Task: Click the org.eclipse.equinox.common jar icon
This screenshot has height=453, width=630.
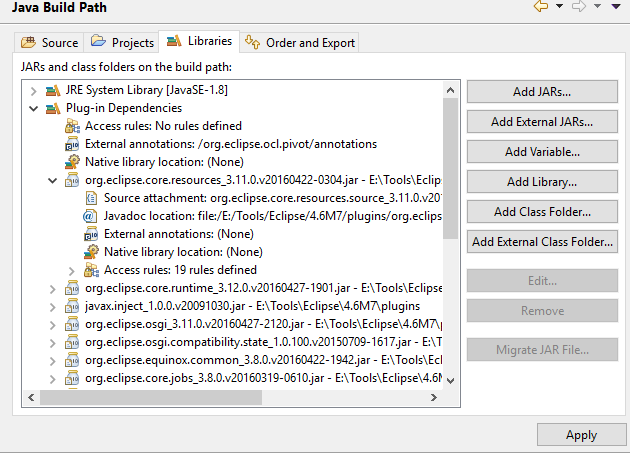Action: pyautogui.click(x=72, y=361)
